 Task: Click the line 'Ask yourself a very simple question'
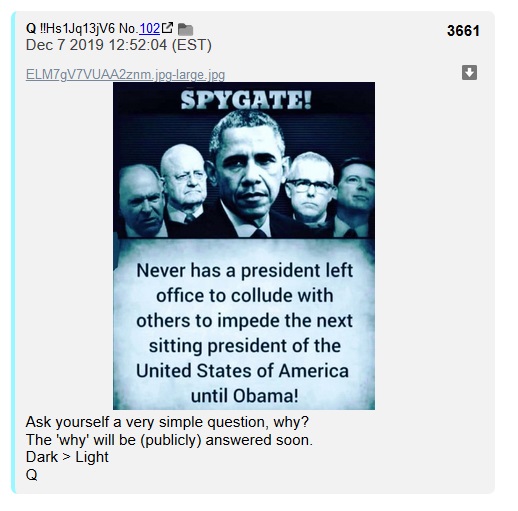point(167,422)
